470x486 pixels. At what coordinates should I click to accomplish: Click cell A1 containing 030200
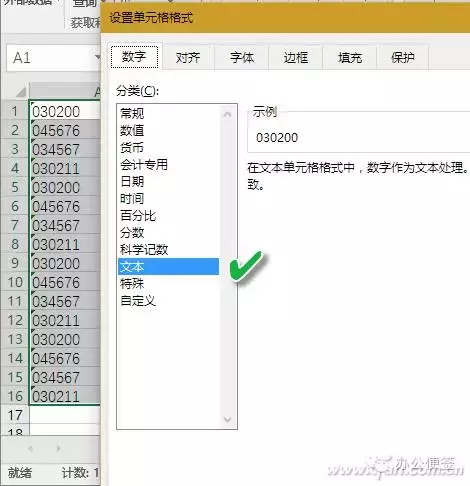tap(65, 111)
